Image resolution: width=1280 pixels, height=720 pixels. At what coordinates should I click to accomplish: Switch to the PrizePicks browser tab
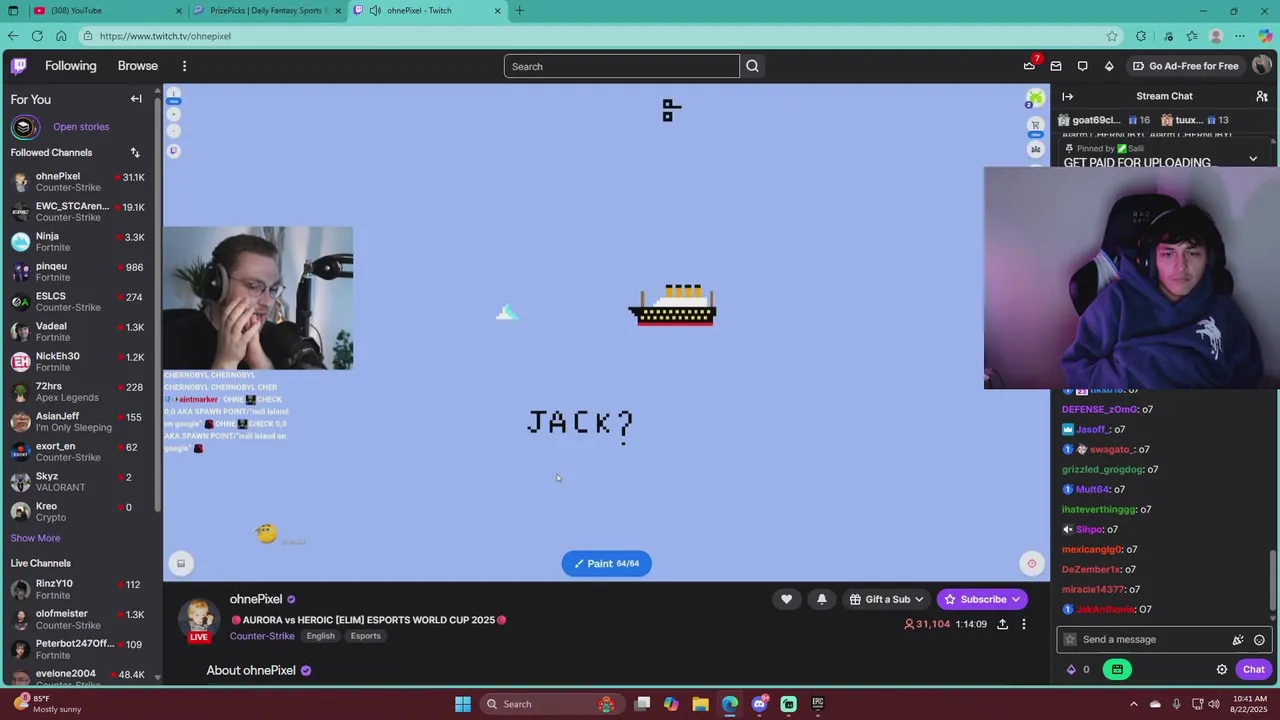267,10
